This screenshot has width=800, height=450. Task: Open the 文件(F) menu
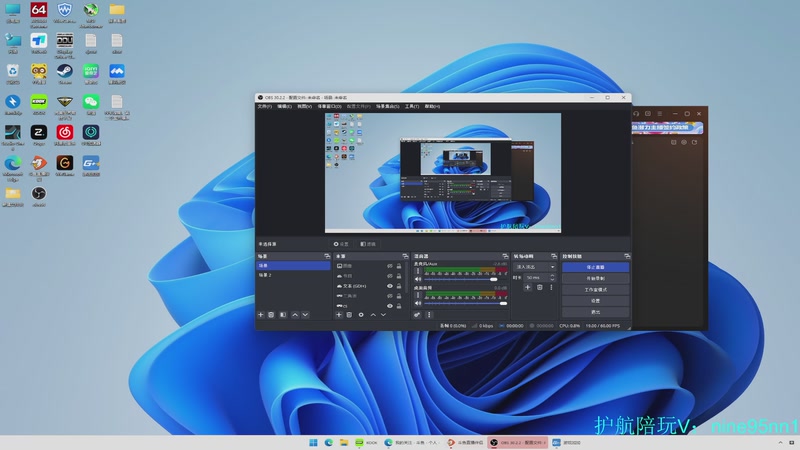[265, 106]
